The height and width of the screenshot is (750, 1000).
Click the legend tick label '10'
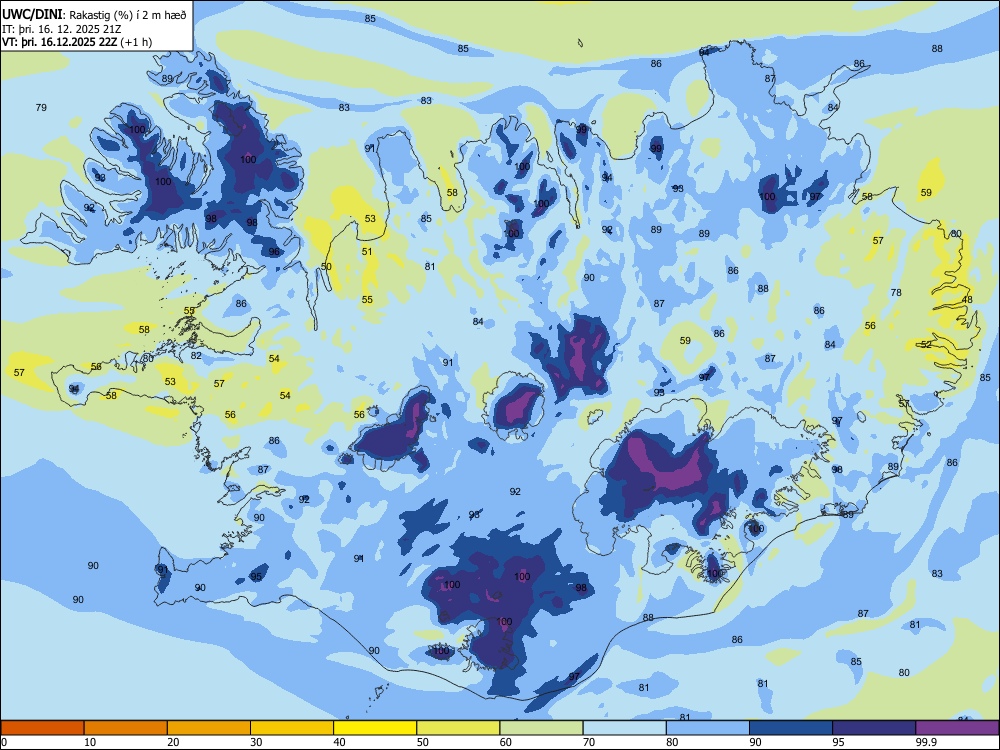[x=90, y=742]
